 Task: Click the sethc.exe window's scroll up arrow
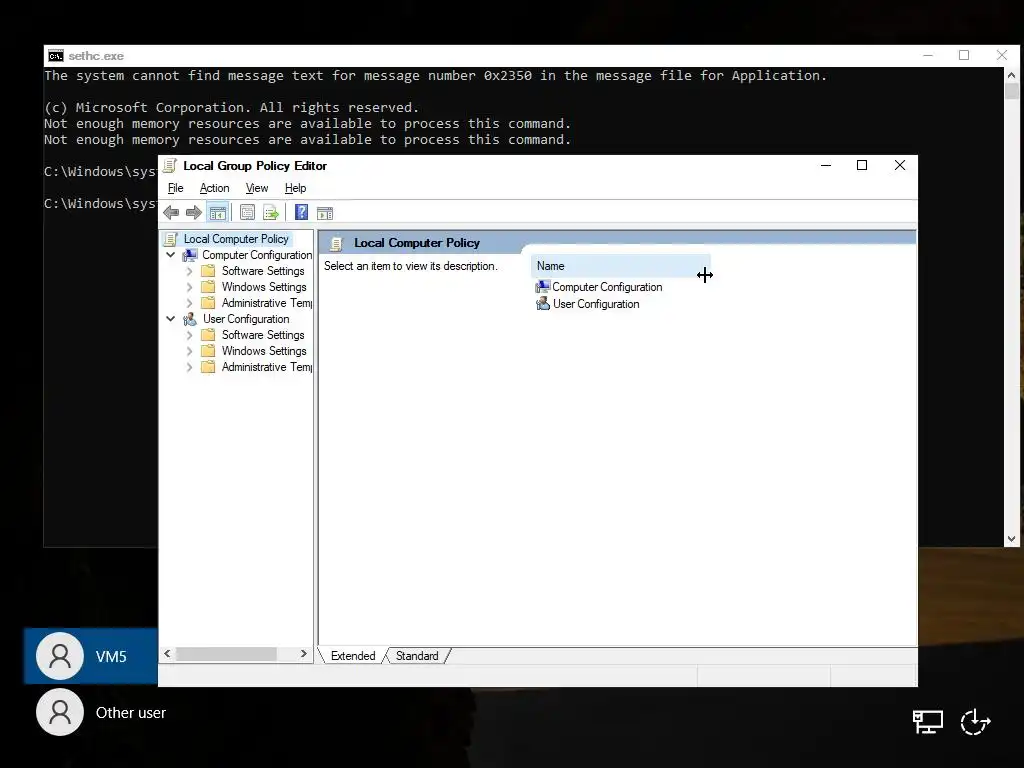click(x=1012, y=75)
